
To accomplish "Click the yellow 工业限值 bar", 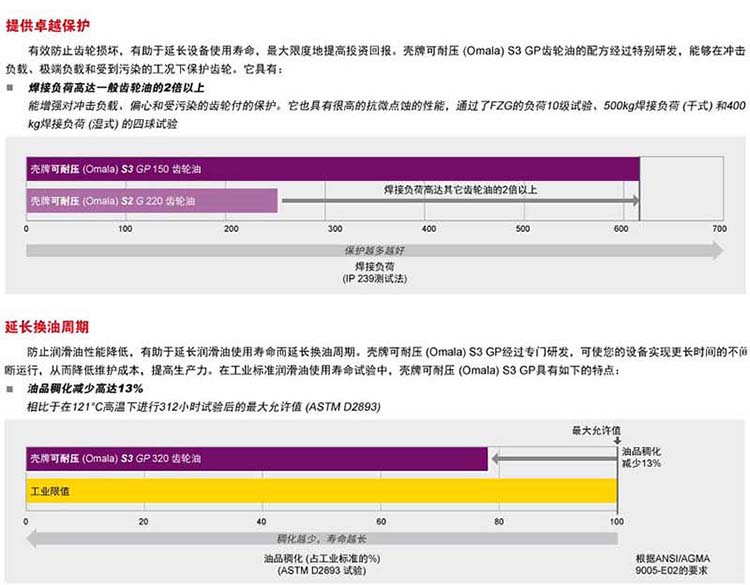I will click(321, 491).
